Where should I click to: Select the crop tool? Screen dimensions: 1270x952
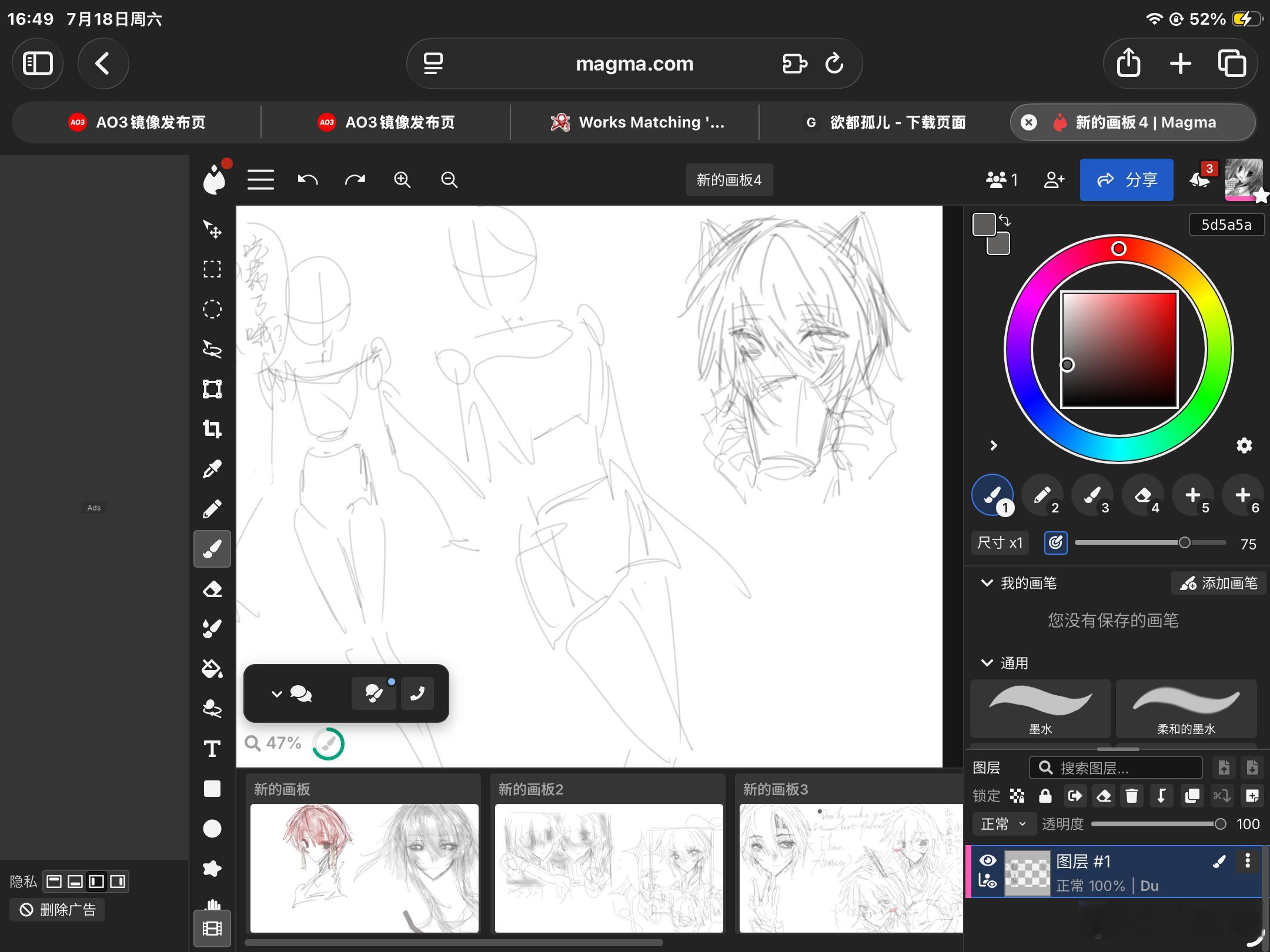(x=212, y=429)
